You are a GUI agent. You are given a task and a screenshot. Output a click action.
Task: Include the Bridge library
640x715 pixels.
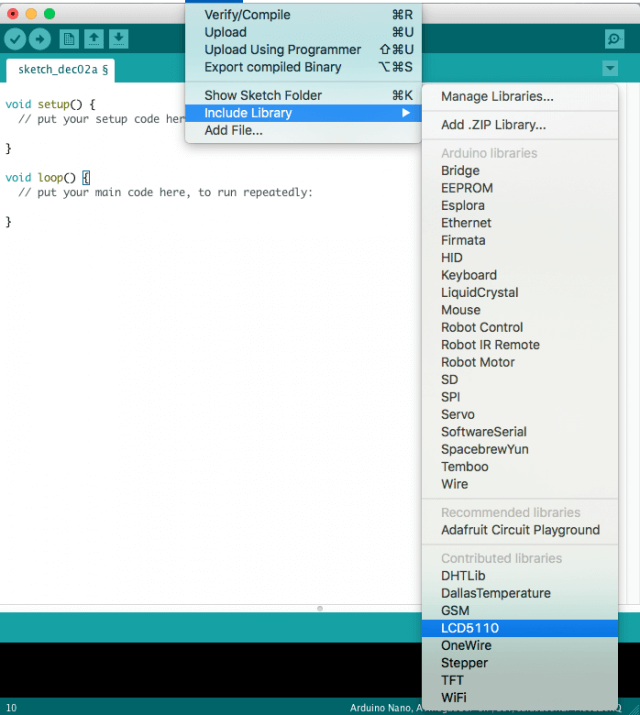coord(520,171)
